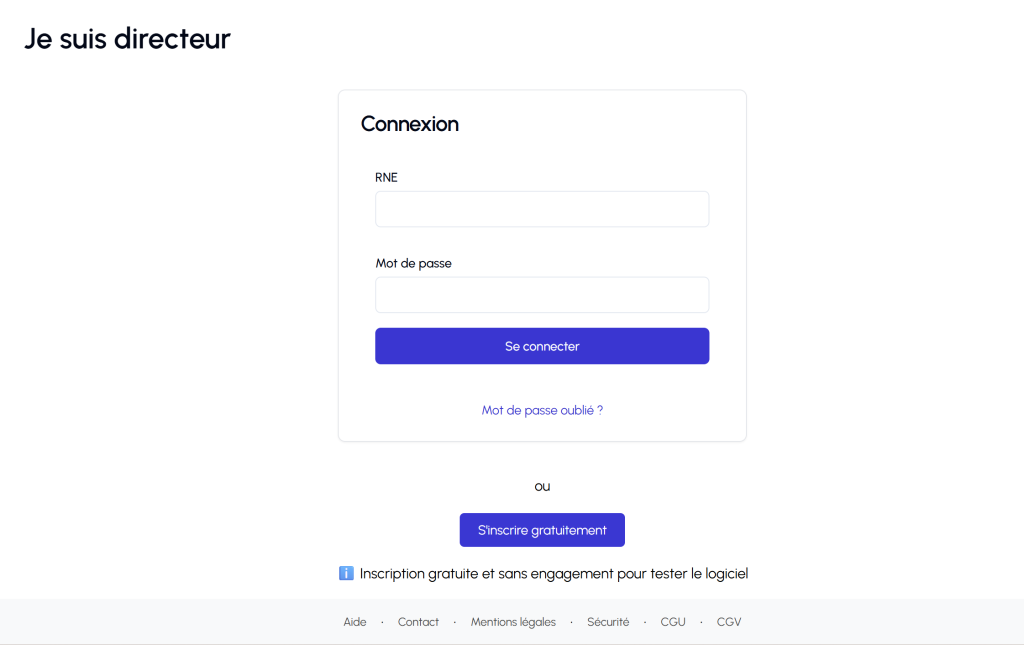Screen dimensions: 1024x645
Task: Open the Mot de passe oublié link
Action: click(542, 410)
